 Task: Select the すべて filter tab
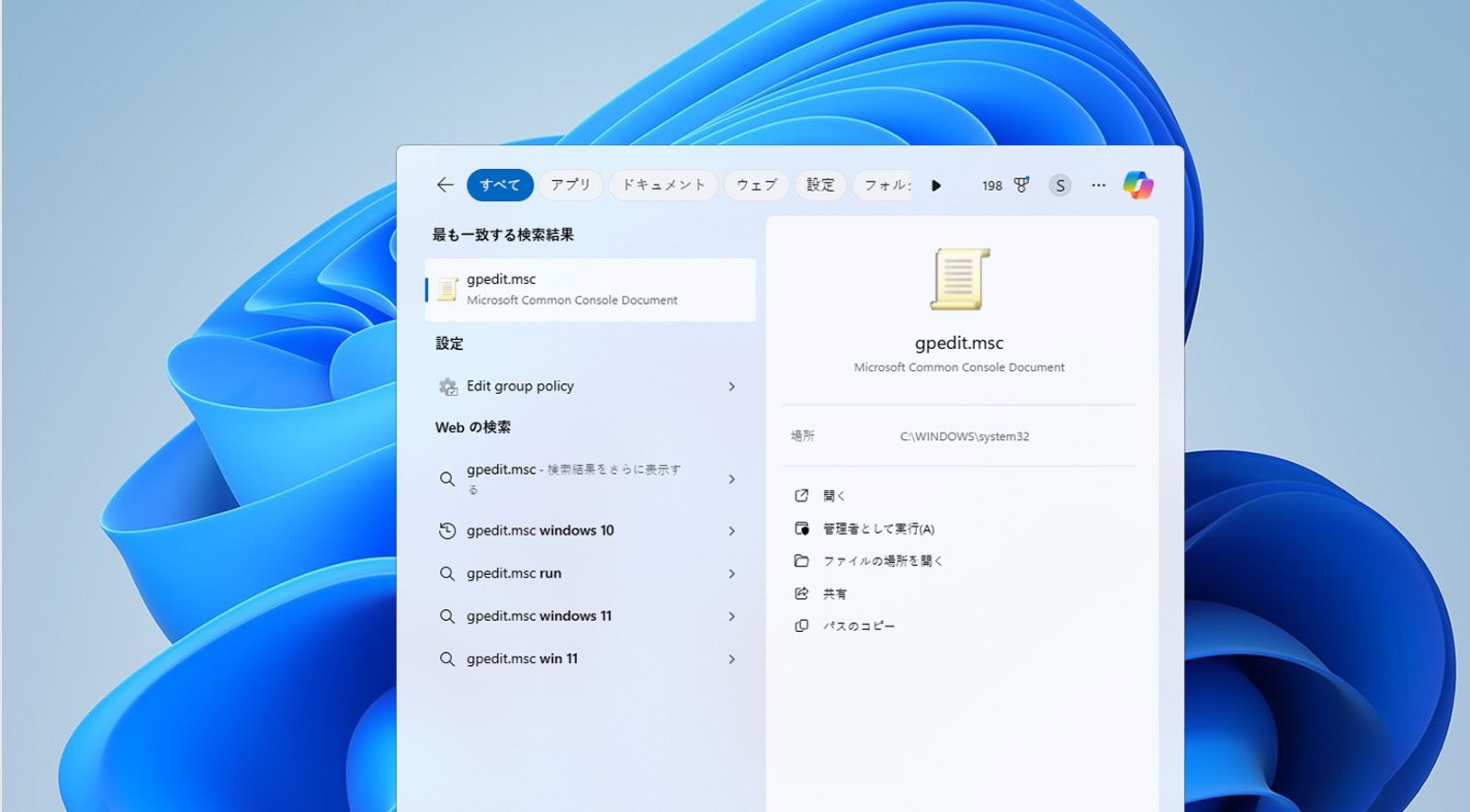pyautogui.click(x=500, y=185)
